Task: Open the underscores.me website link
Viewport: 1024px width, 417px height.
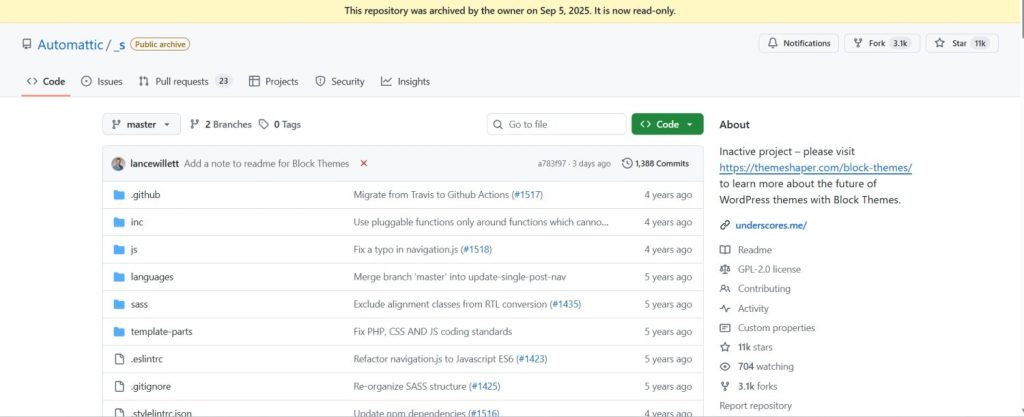Action: click(770, 225)
